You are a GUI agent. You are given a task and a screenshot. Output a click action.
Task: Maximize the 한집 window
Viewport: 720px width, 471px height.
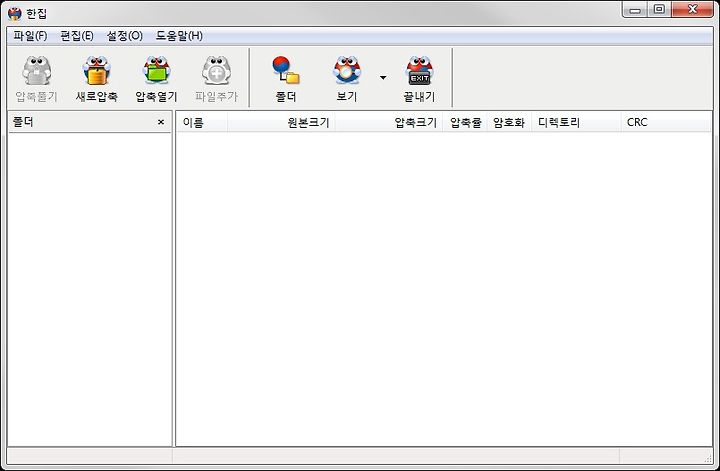(659, 10)
